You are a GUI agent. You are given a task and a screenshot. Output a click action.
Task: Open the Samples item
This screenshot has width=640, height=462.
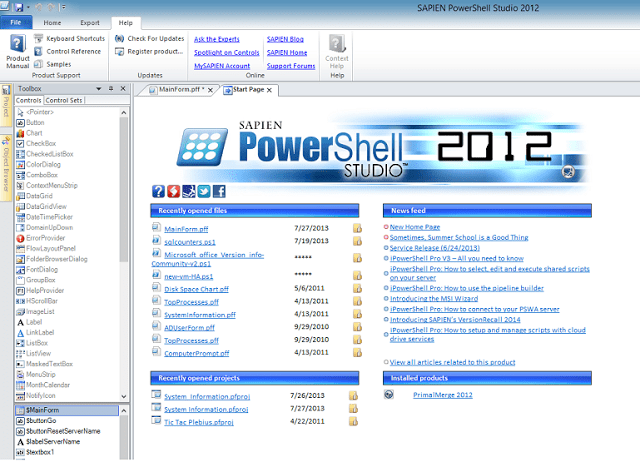[53, 64]
